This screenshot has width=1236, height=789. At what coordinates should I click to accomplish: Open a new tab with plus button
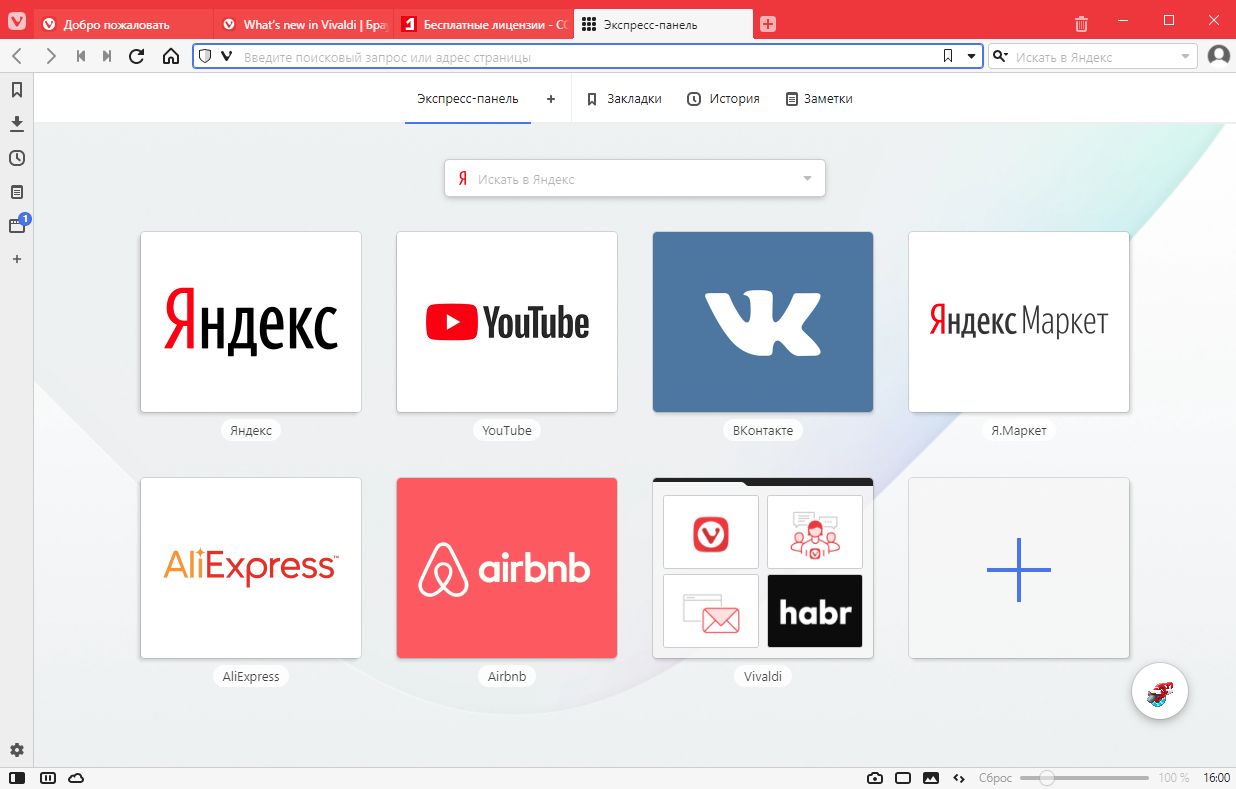point(768,24)
